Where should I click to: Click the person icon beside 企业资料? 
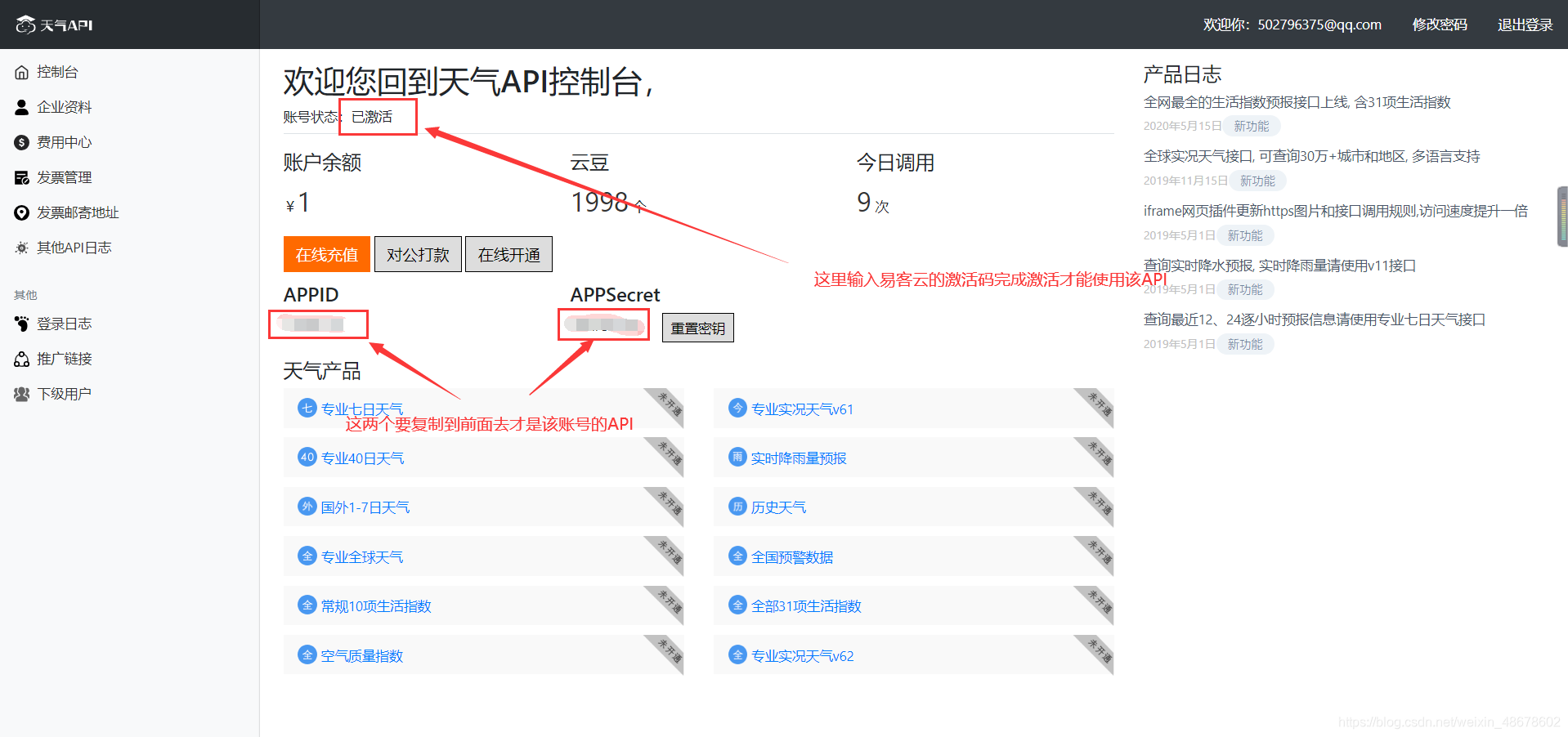22,107
